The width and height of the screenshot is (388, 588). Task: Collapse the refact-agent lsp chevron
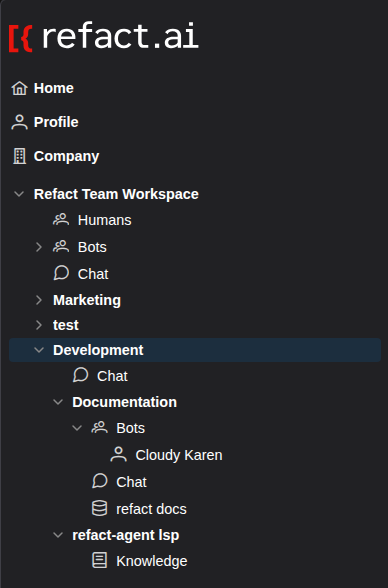(58, 535)
